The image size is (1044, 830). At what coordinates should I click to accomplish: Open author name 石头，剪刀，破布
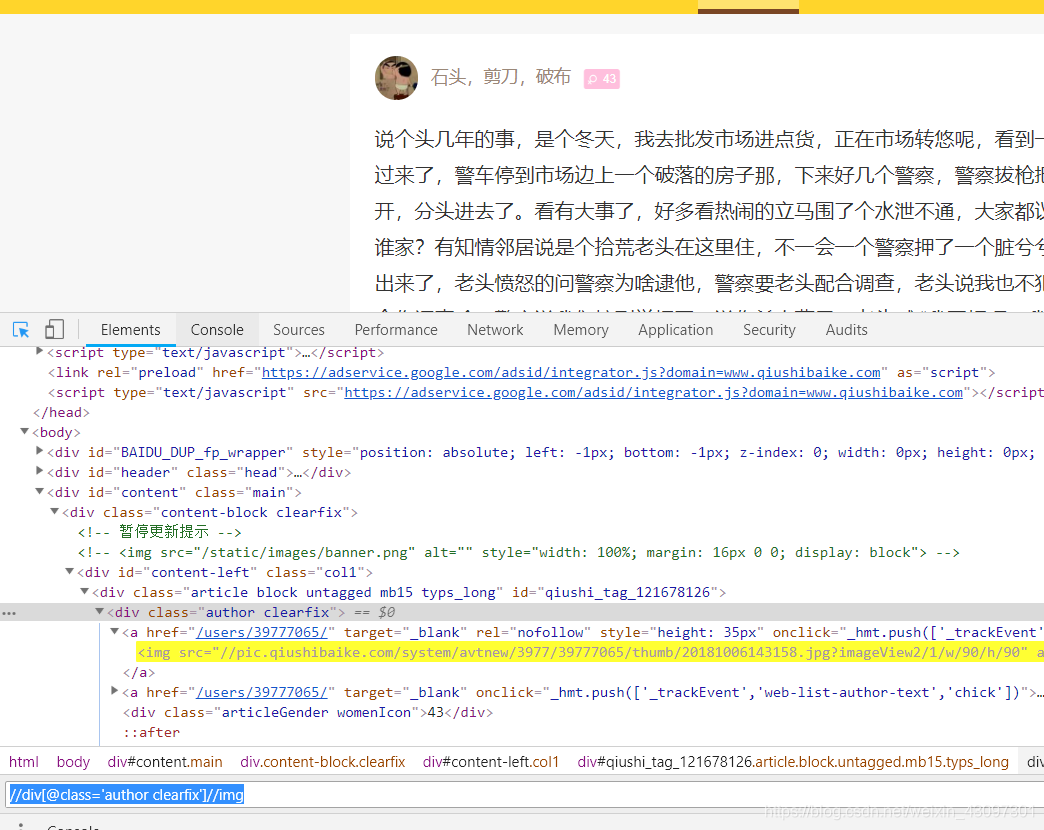pyautogui.click(x=501, y=77)
